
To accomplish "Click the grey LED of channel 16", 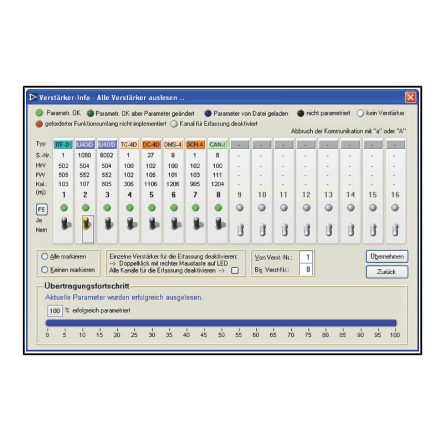I will pos(395,208).
